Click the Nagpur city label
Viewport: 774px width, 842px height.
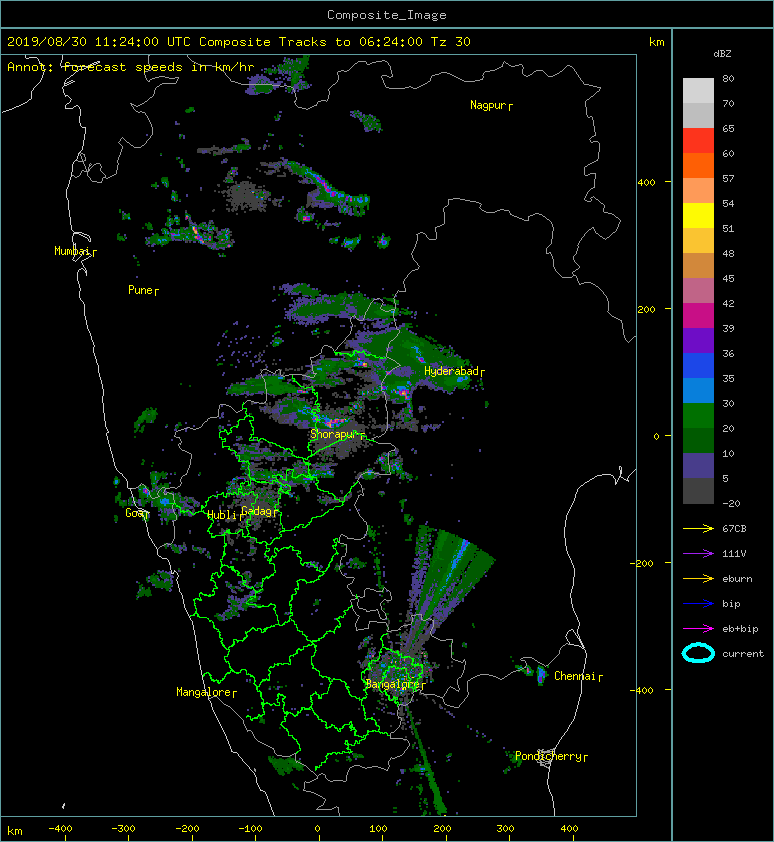click(x=491, y=105)
